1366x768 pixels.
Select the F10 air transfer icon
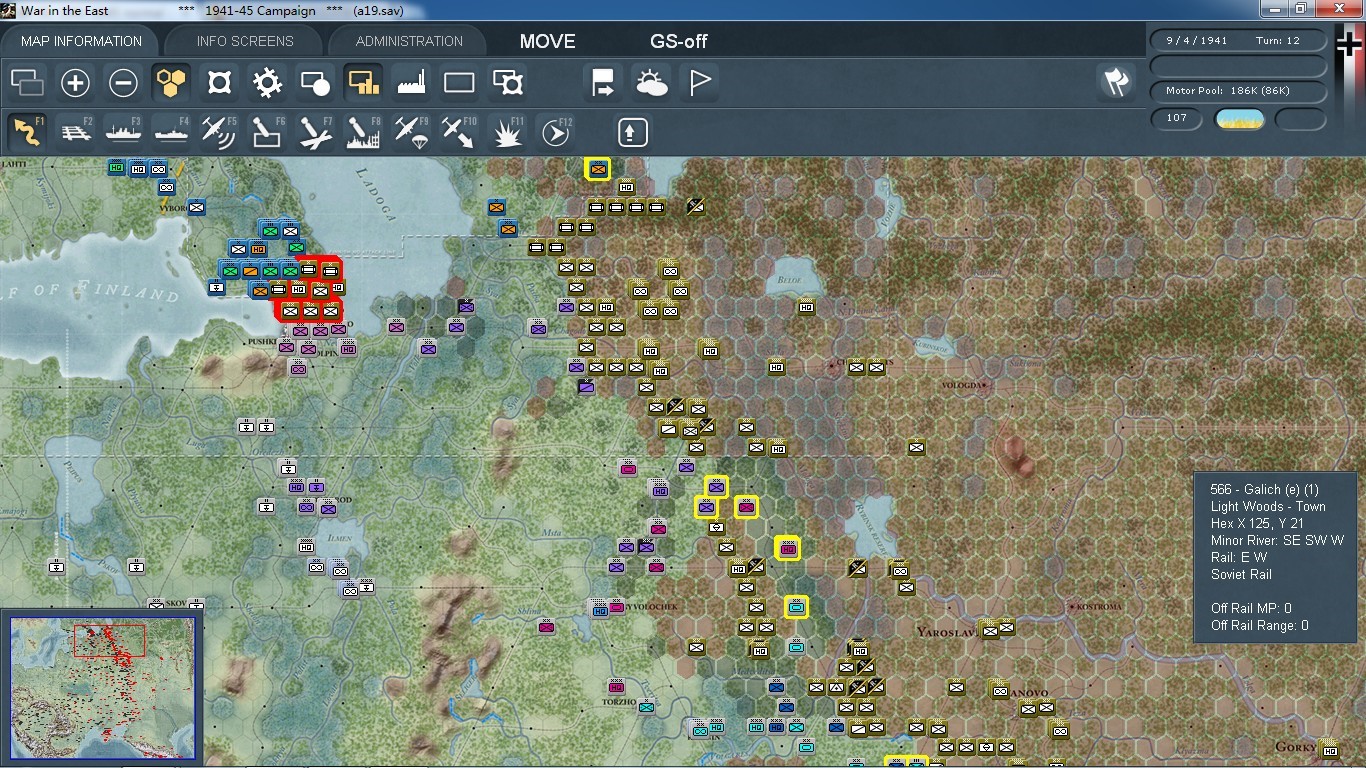coord(460,131)
